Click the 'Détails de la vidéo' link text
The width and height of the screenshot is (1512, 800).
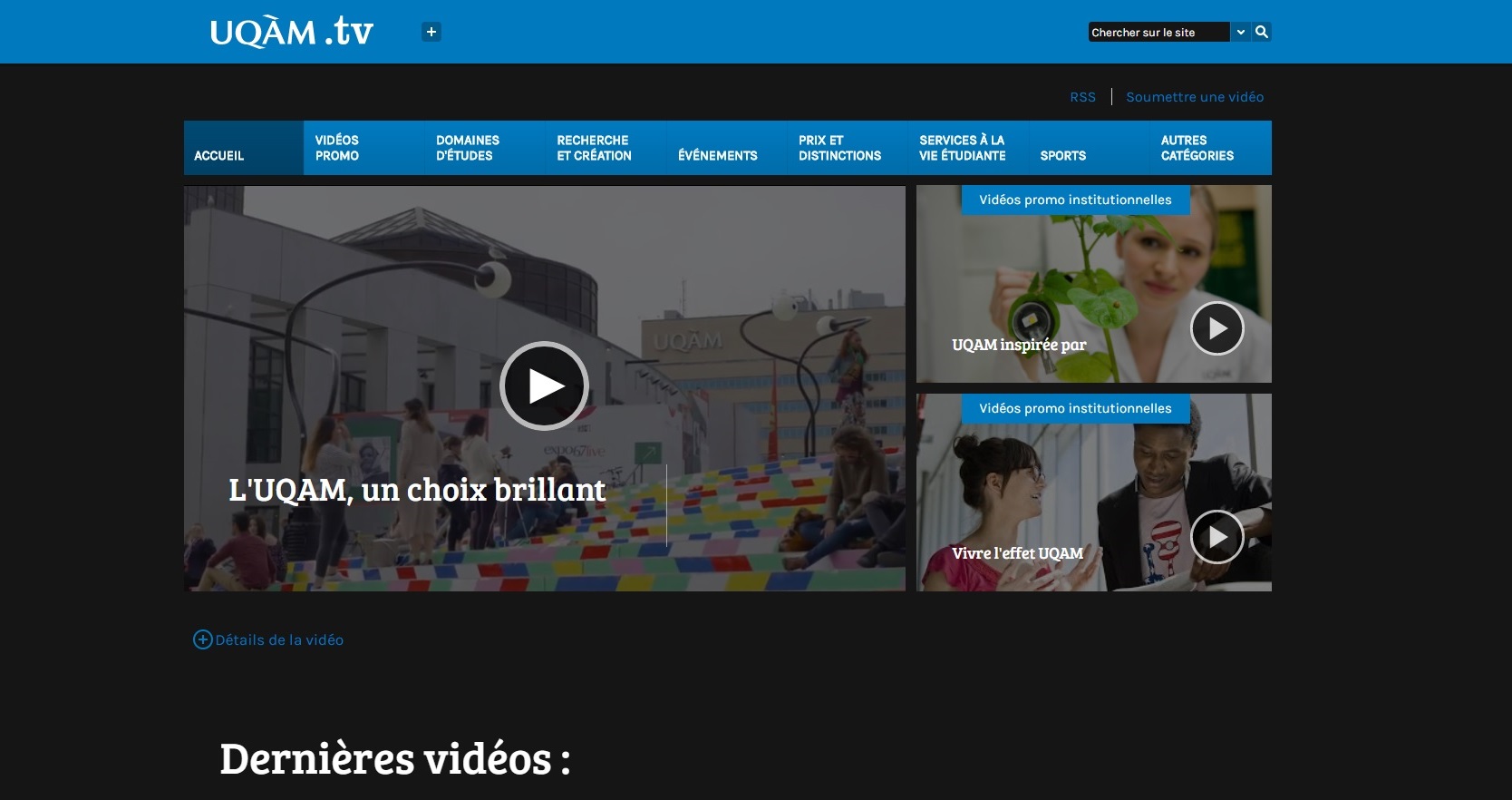point(279,640)
